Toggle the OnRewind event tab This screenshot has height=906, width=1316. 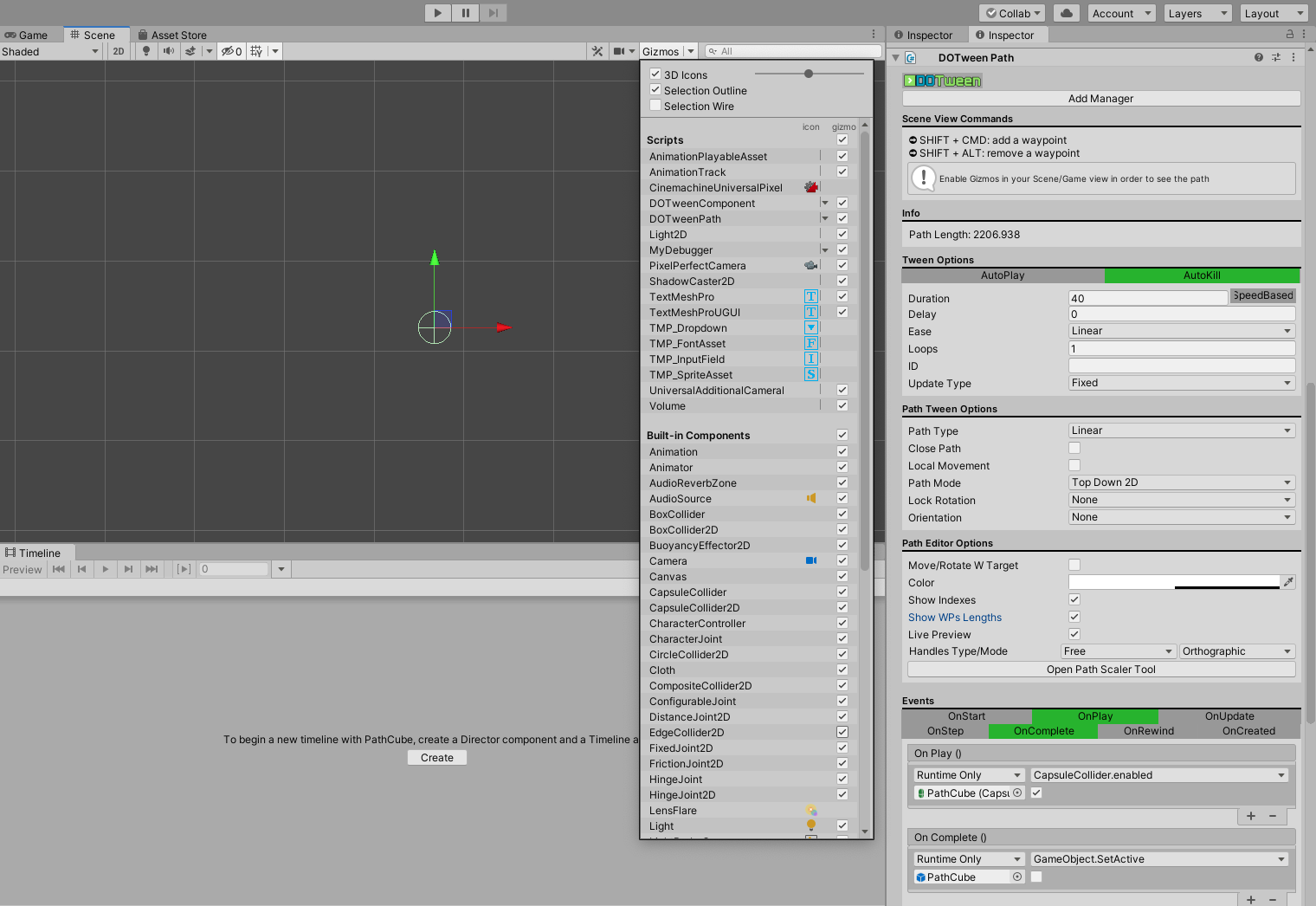pos(1149,731)
